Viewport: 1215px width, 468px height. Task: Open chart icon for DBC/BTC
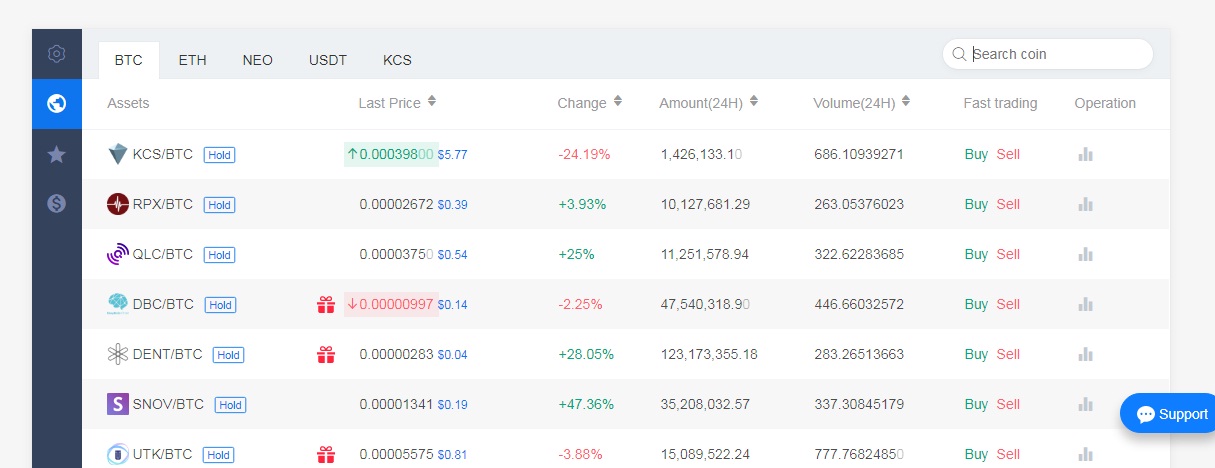tap(1085, 304)
